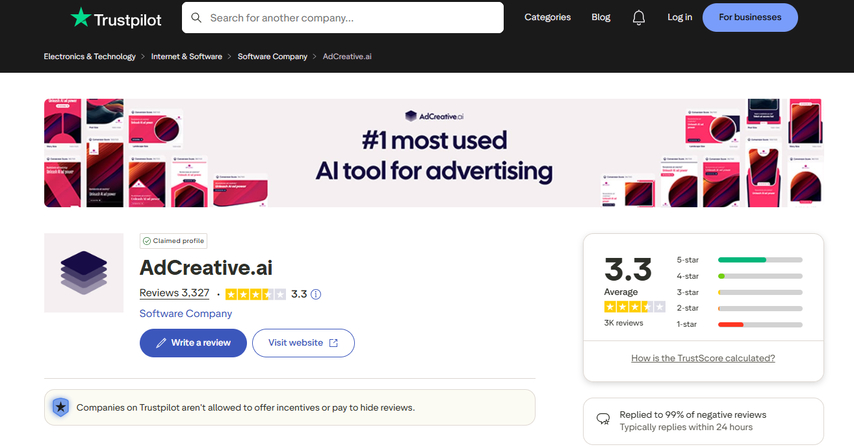
Task: Open the Blog menu item
Action: [601, 17]
